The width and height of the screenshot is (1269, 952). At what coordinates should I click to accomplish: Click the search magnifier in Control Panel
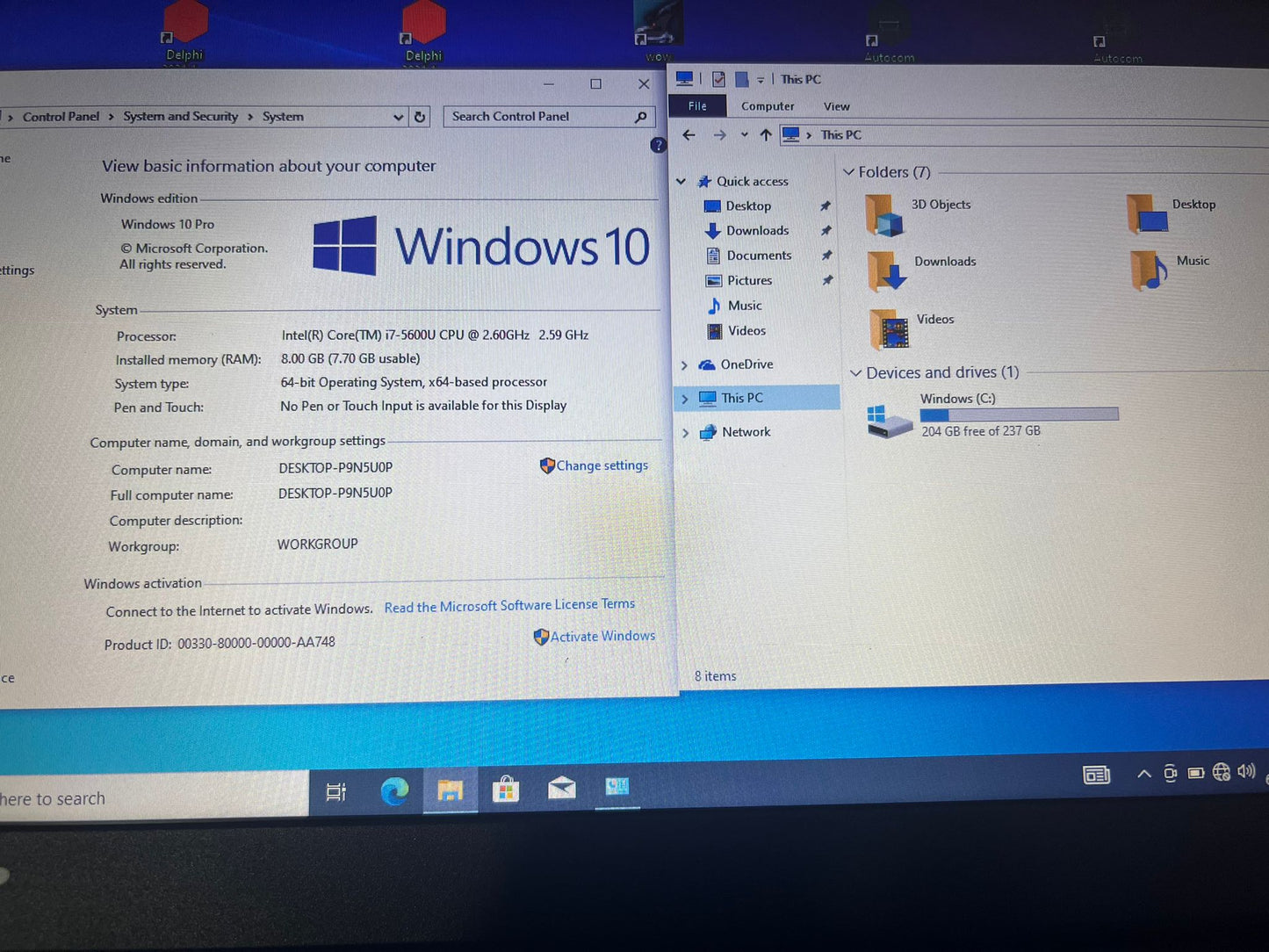pos(641,116)
